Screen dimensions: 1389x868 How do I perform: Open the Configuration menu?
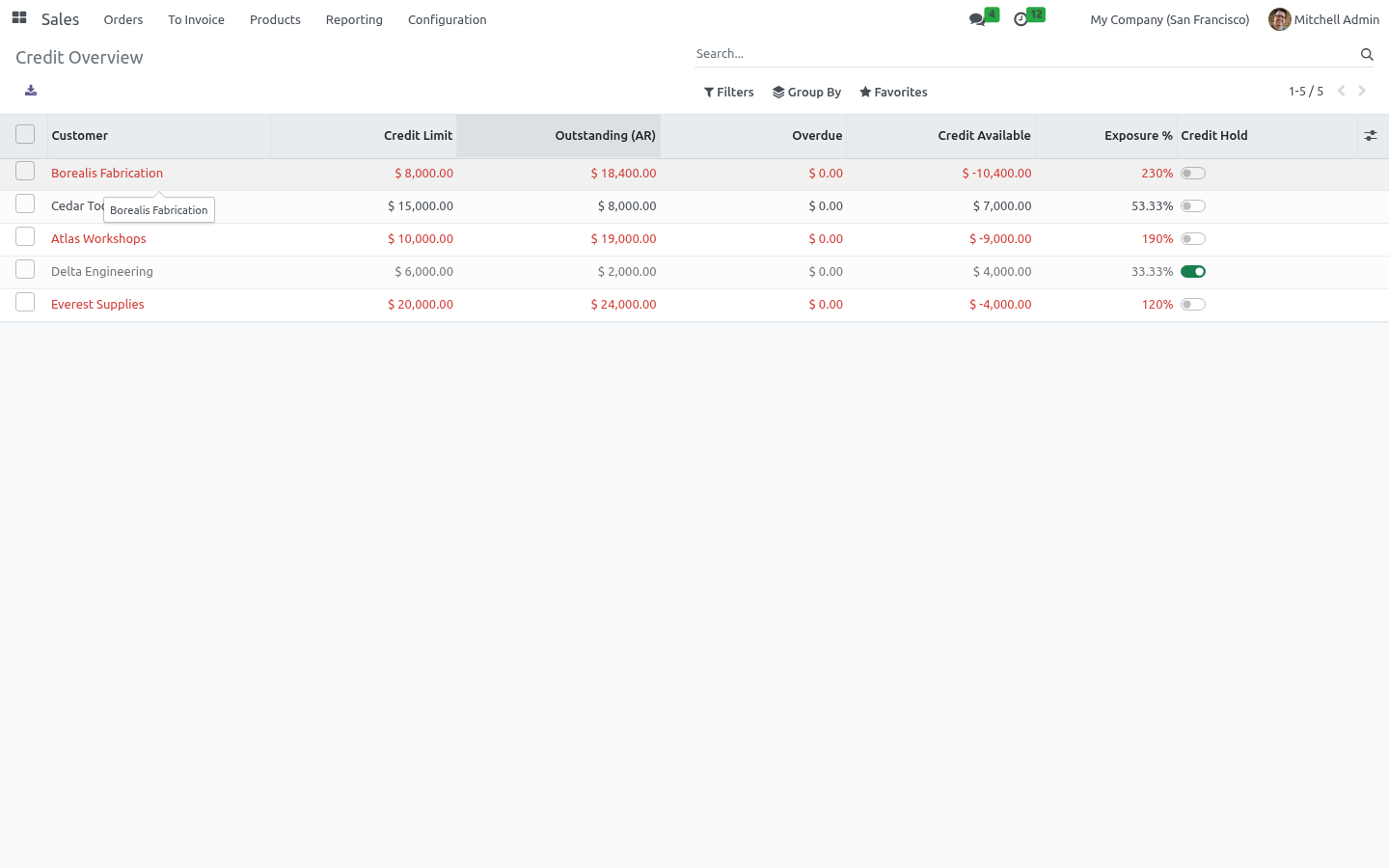448,19
